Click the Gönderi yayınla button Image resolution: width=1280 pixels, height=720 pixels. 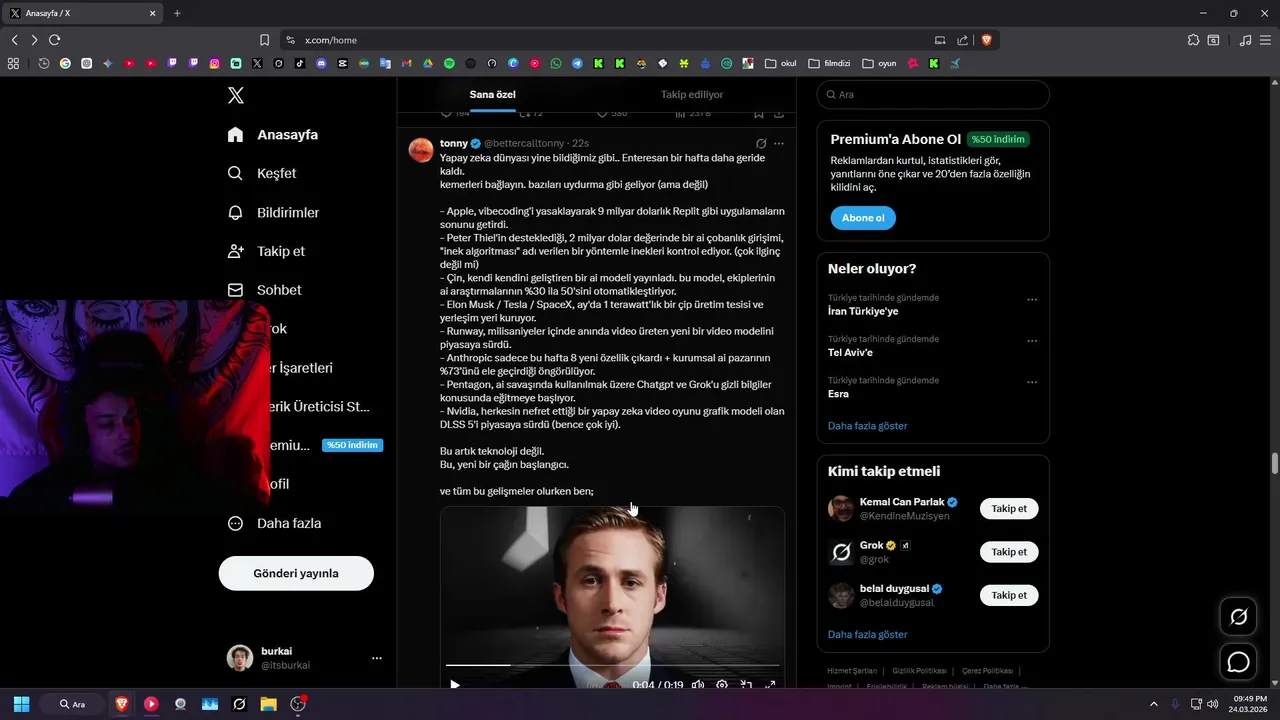[x=296, y=573]
